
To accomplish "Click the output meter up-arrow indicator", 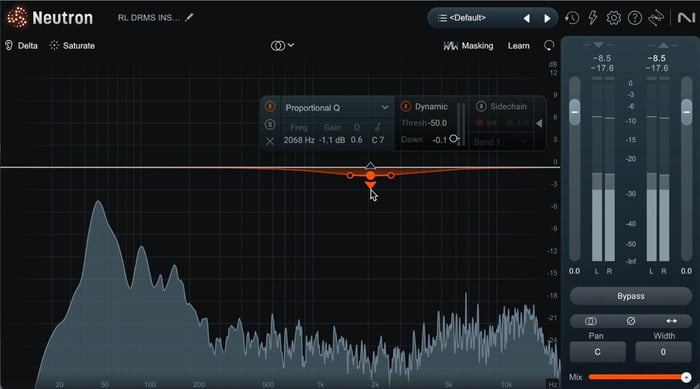I will [663, 45].
